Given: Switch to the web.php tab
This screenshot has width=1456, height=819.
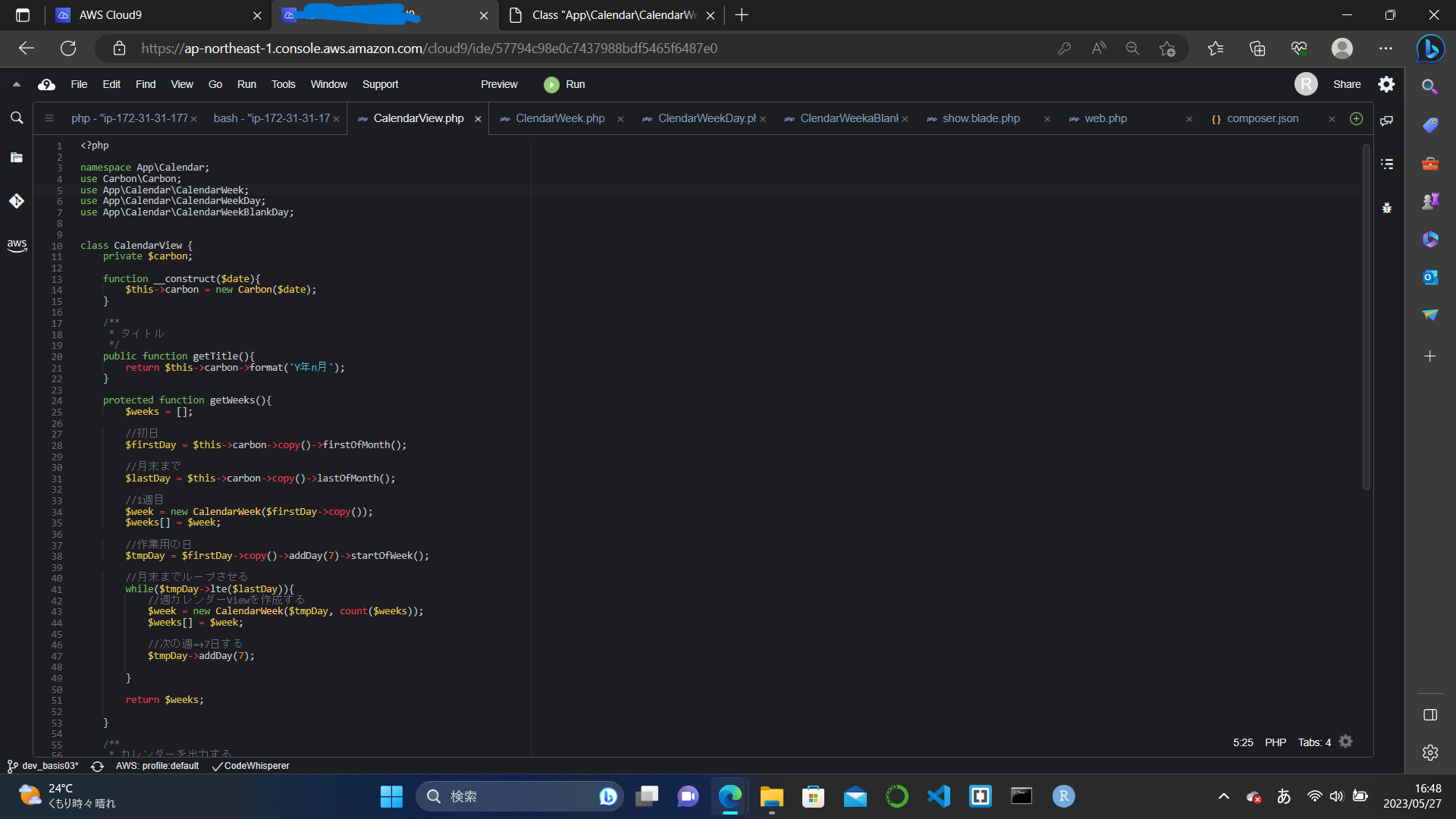Looking at the screenshot, I should pos(1105,118).
